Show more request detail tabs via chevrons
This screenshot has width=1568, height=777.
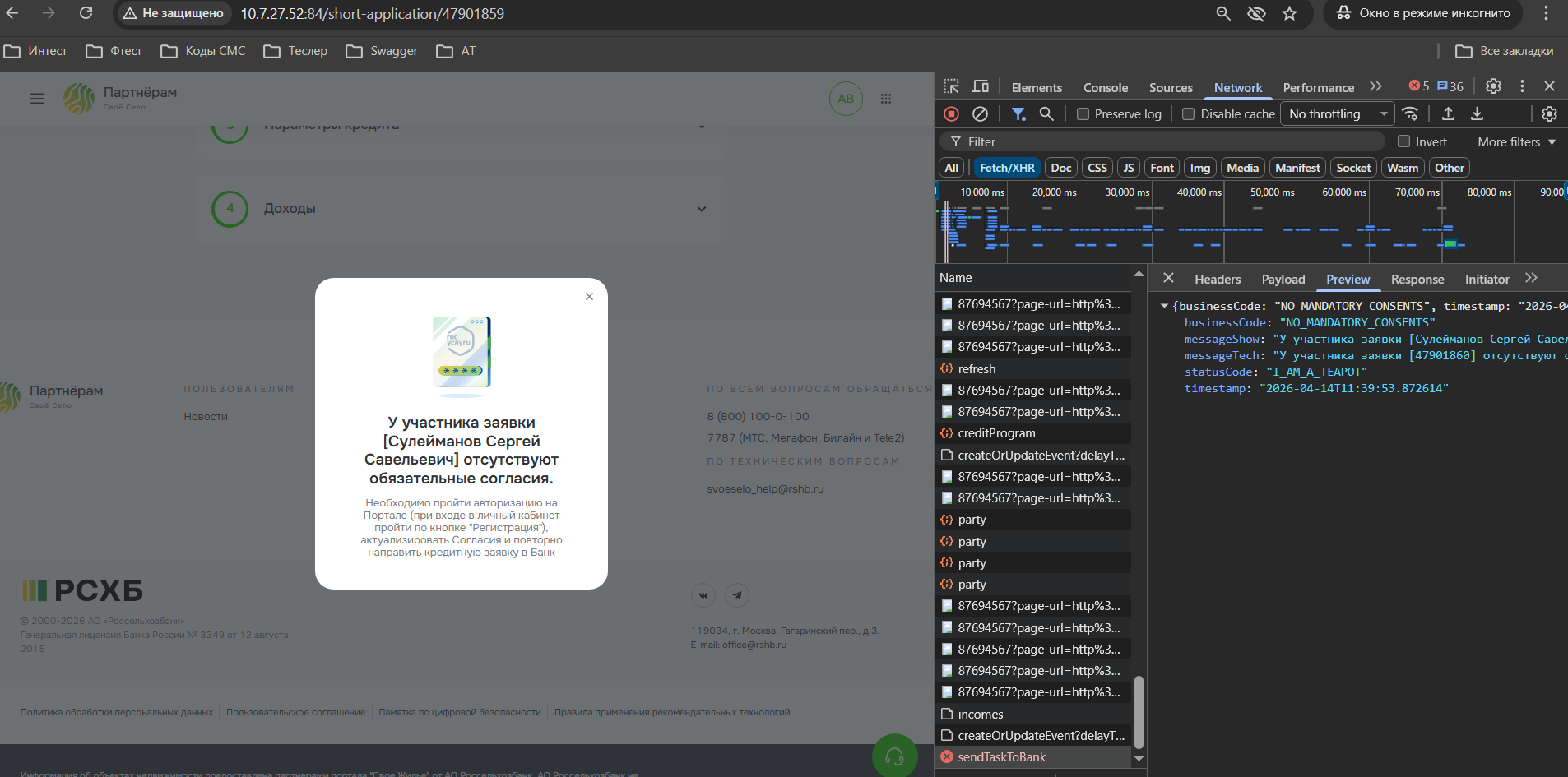click(x=1531, y=278)
